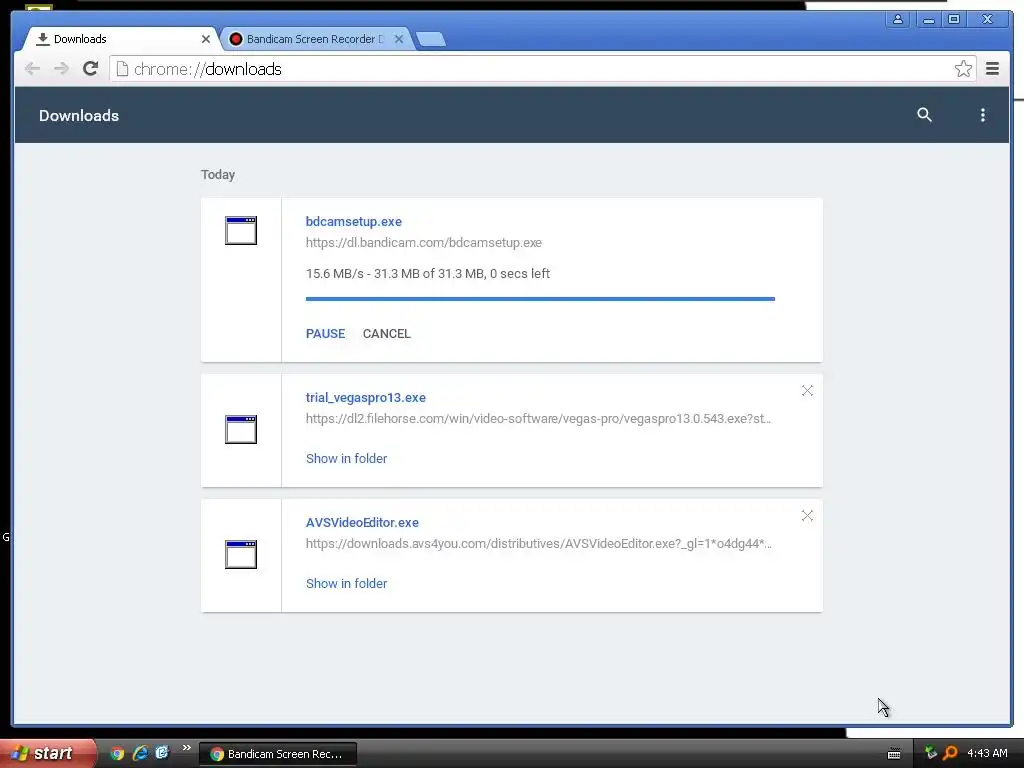Click the orange magnifier tray icon
This screenshot has height=768, width=1024.
[950, 753]
